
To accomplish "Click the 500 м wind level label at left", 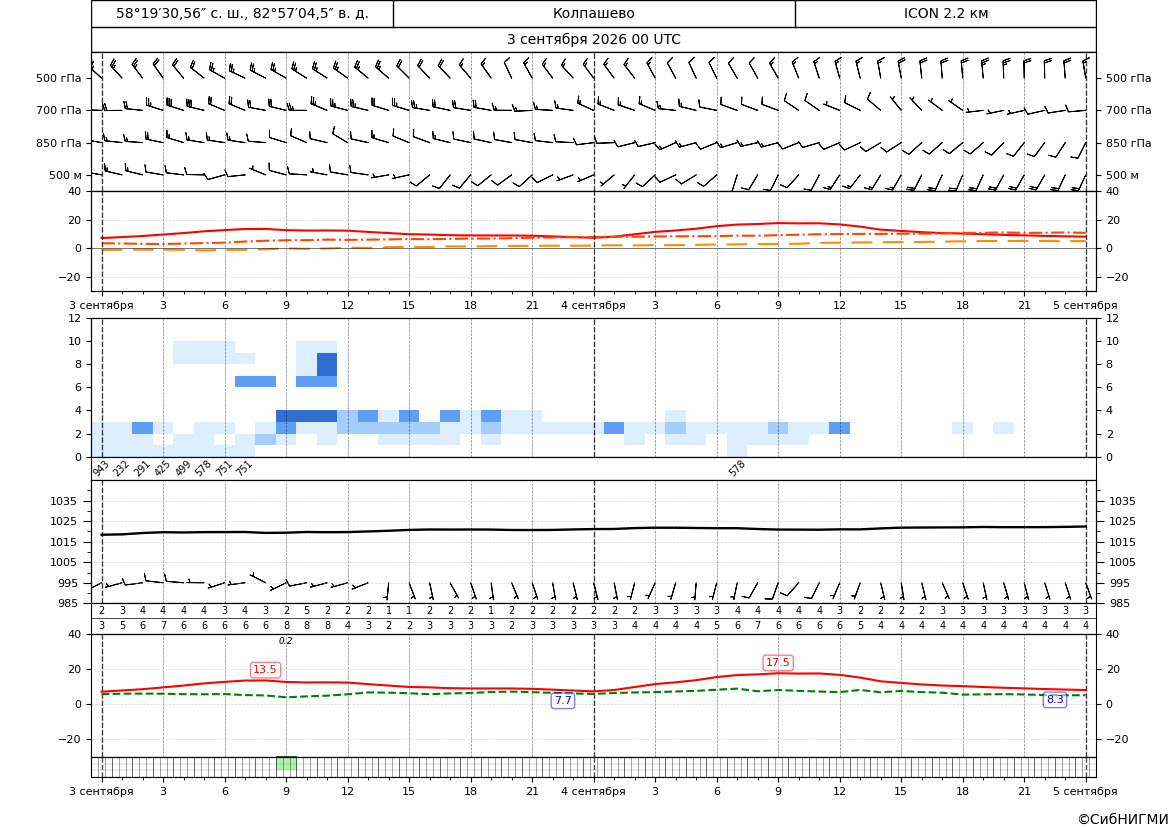I will 65,175.
